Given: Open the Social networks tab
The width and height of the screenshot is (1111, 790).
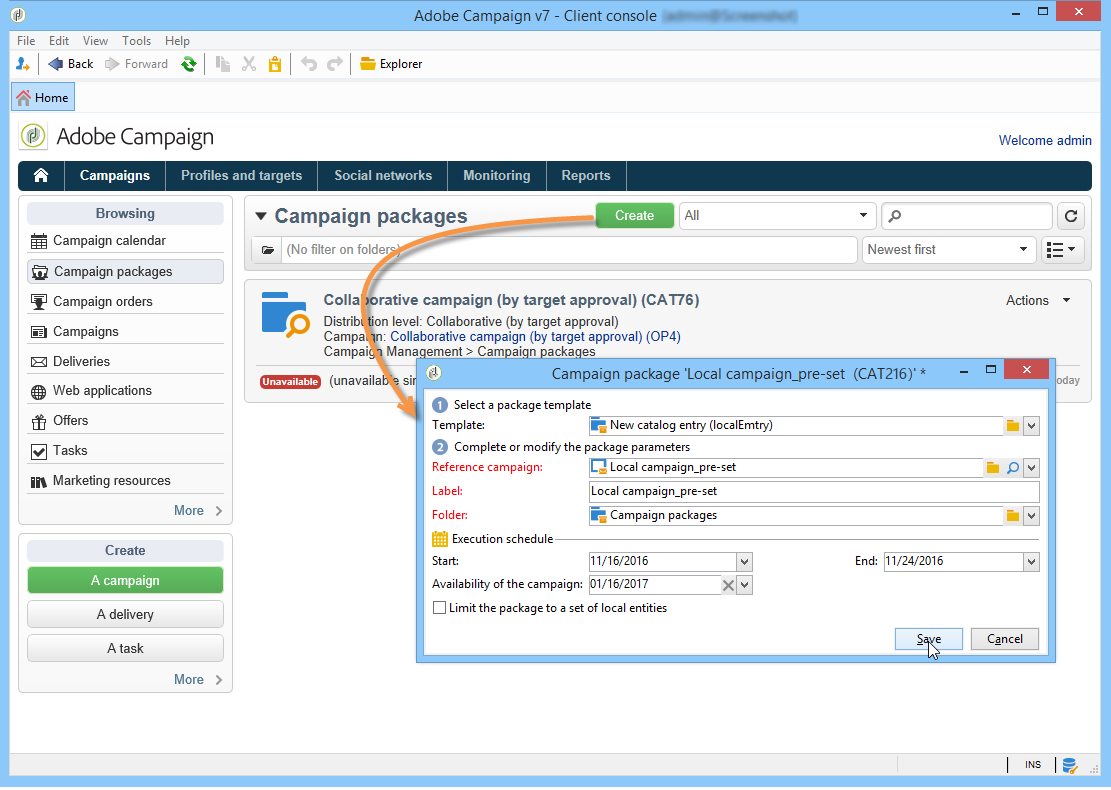Looking at the screenshot, I should 383,176.
